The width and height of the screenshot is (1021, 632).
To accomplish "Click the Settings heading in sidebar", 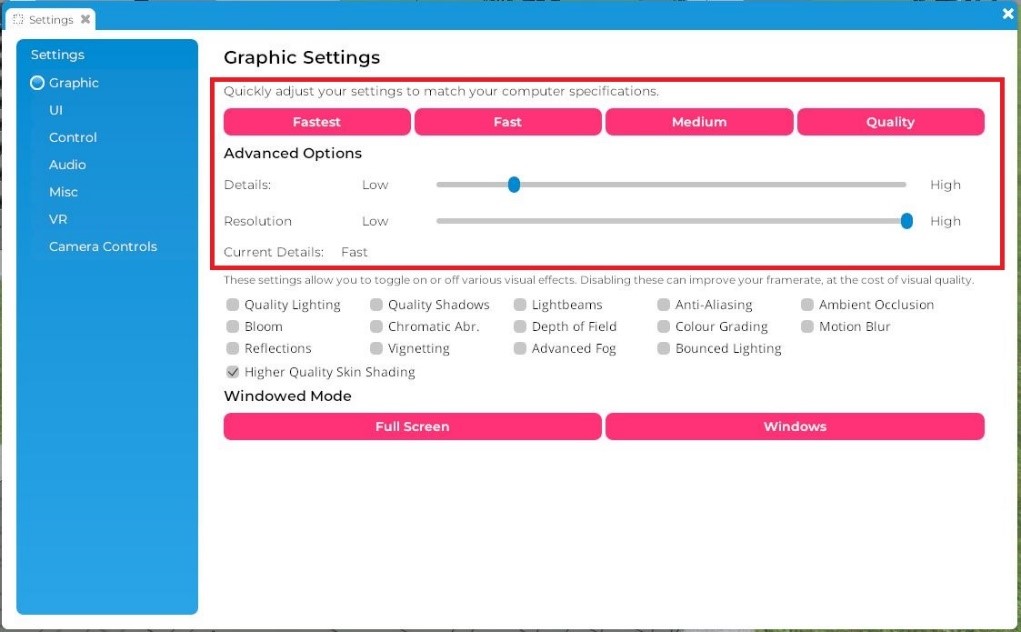I will [x=57, y=55].
